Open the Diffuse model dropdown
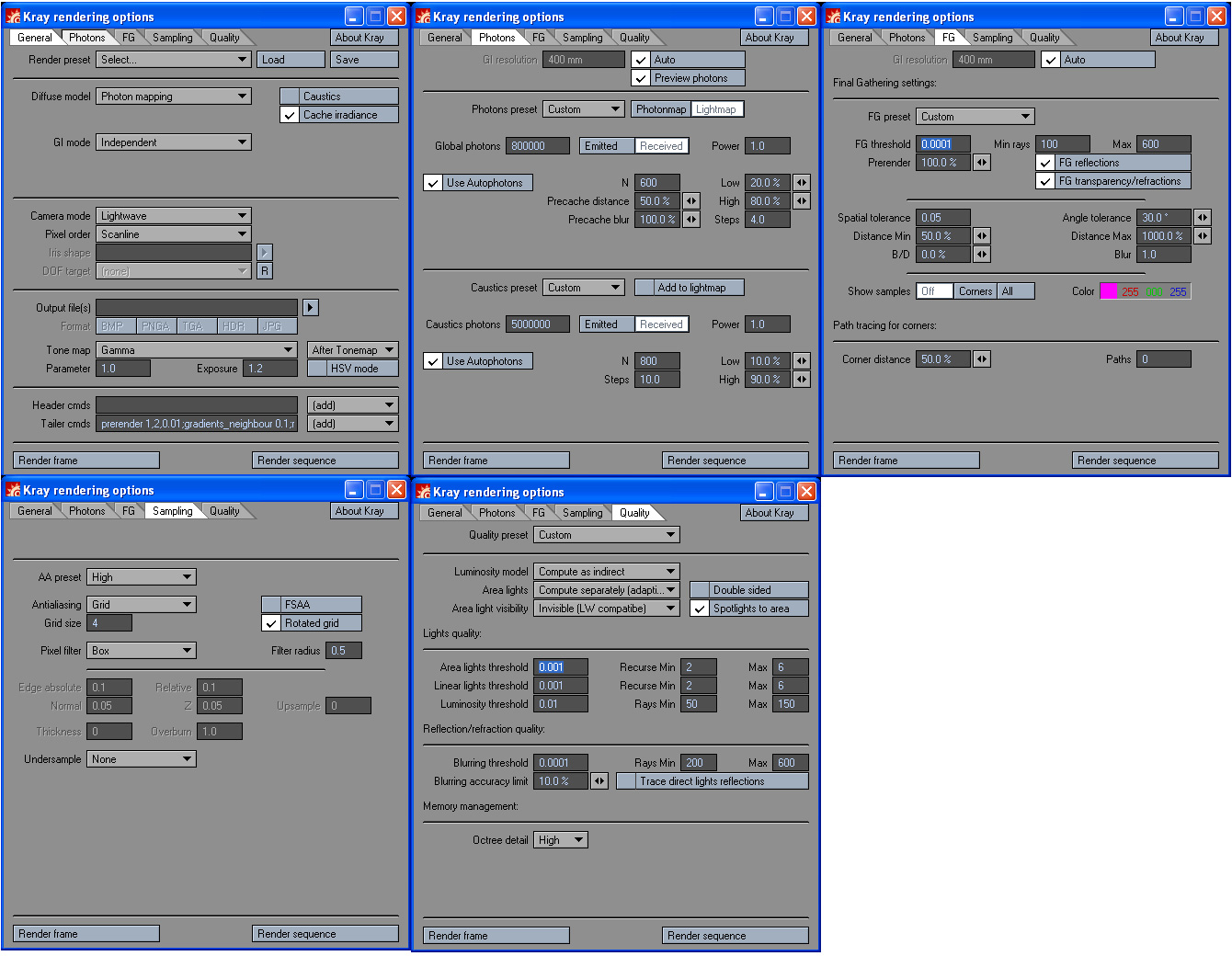Viewport: 1232px width, 956px height. 173,97
